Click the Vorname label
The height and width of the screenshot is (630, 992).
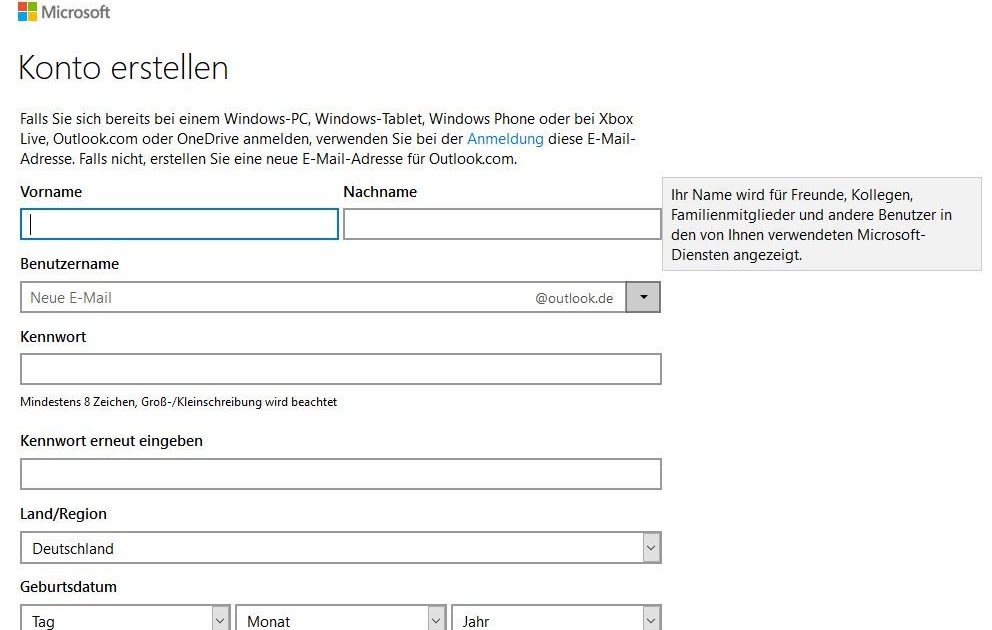pos(51,192)
